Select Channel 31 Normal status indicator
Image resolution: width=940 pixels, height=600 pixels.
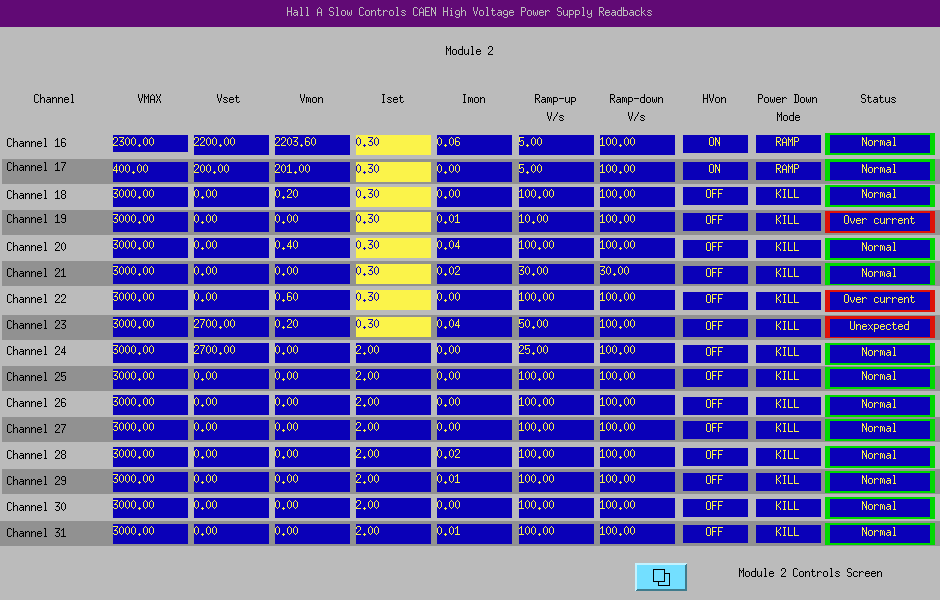(x=879, y=533)
